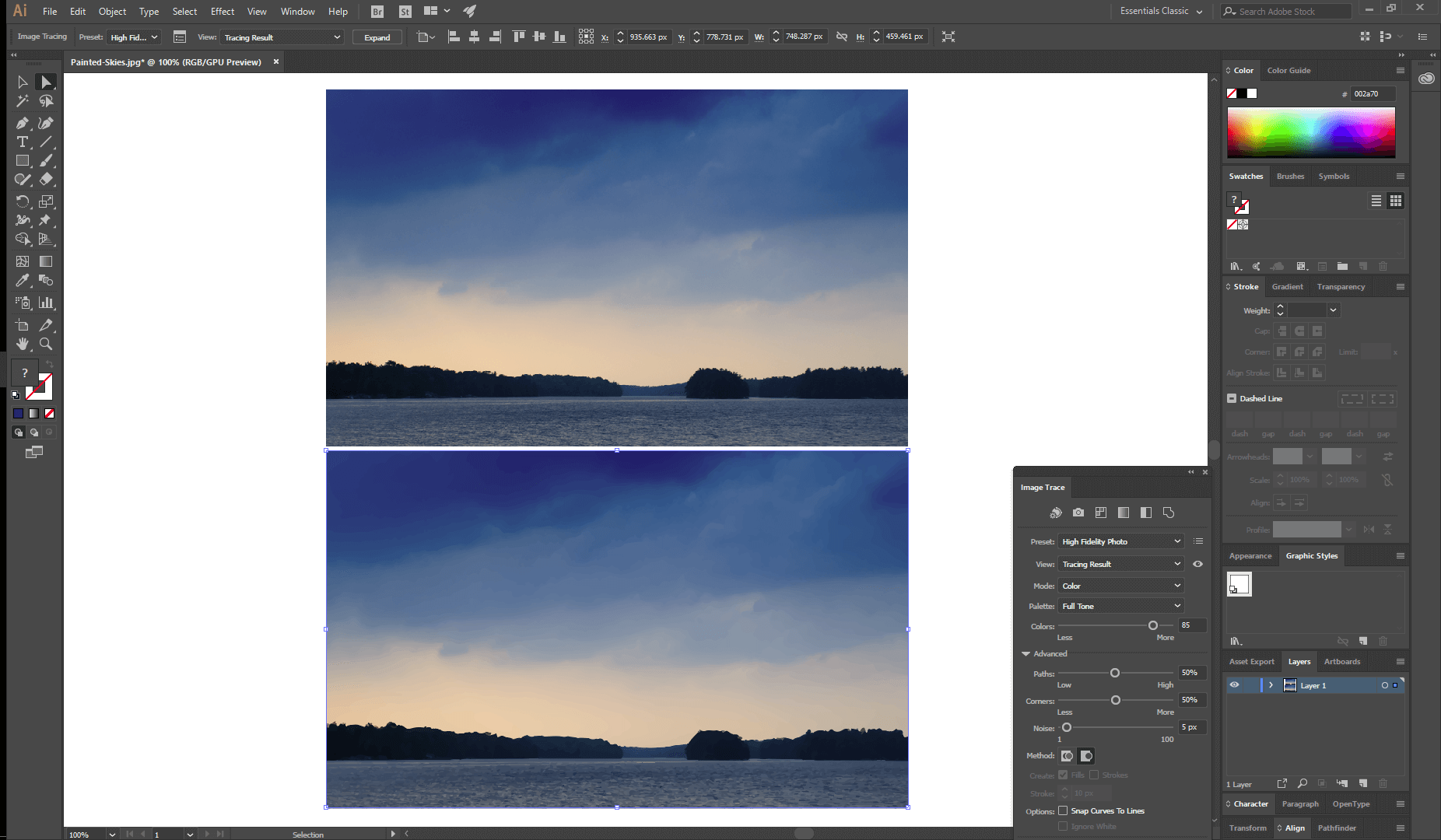Hide Layer 1 in the Layers panel
This screenshot has width=1441, height=840.
[x=1236, y=684]
